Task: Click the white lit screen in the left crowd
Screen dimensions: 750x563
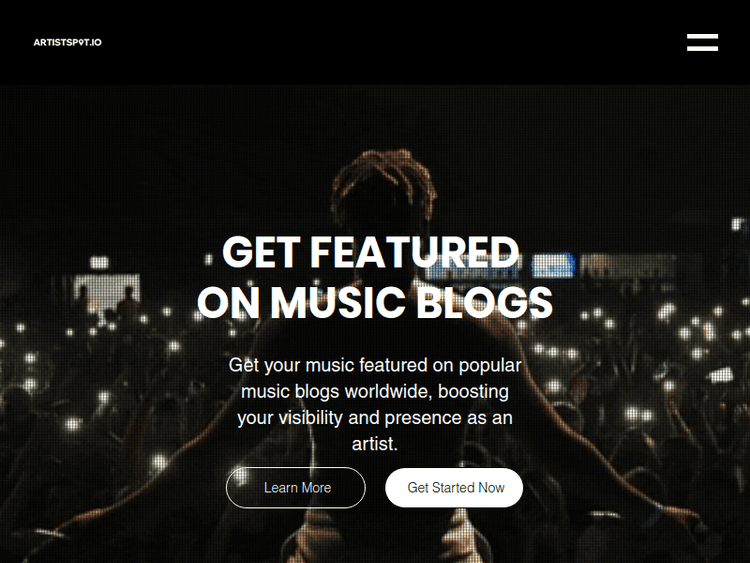Action: [x=106, y=290]
